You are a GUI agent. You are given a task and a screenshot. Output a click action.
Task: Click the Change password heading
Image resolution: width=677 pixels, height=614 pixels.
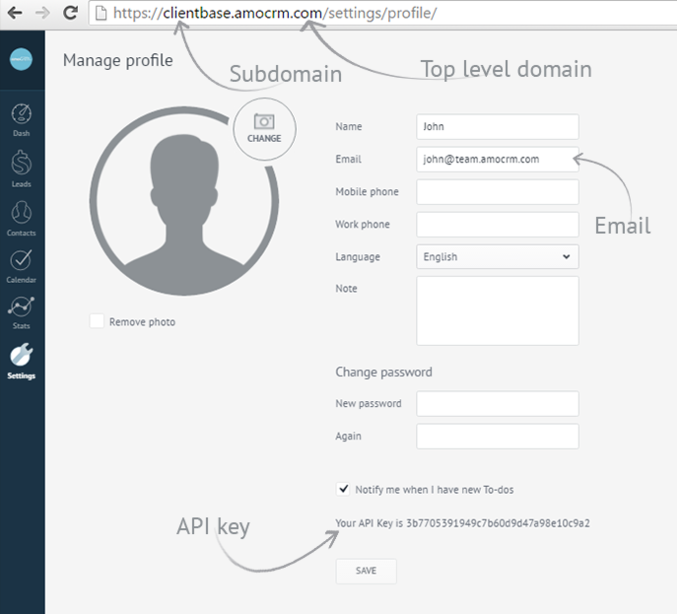pos(384,372)
